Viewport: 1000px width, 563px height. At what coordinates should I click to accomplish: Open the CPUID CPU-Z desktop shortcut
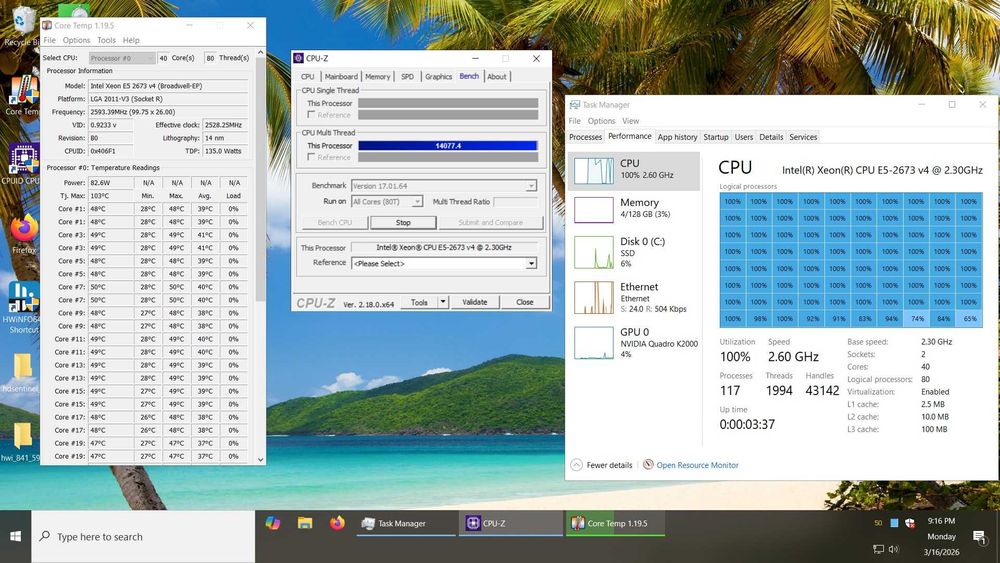[x=23, y=164]
